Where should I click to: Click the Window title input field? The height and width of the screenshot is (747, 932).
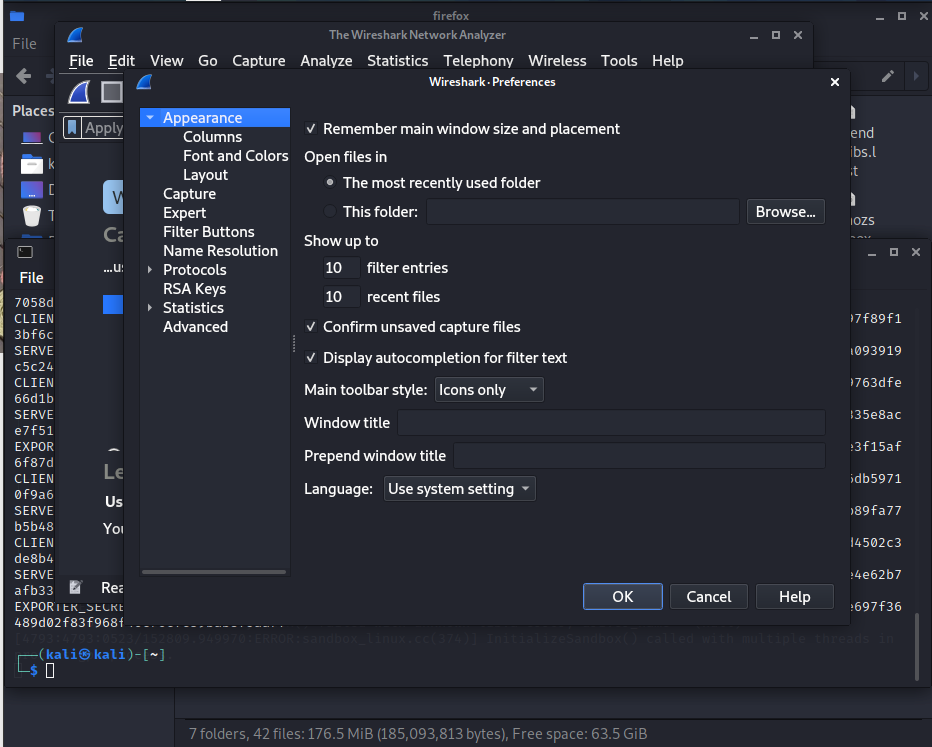[x=611, y=423]
